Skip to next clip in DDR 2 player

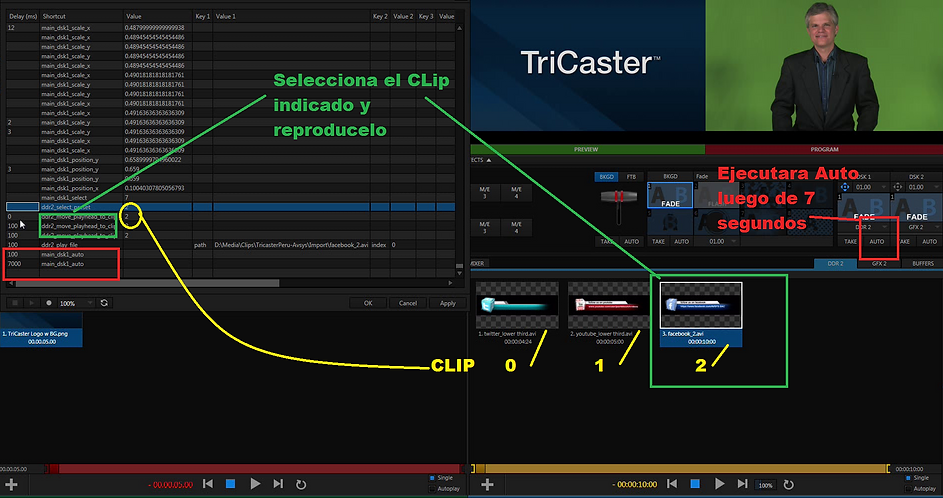tap(742, 484)
